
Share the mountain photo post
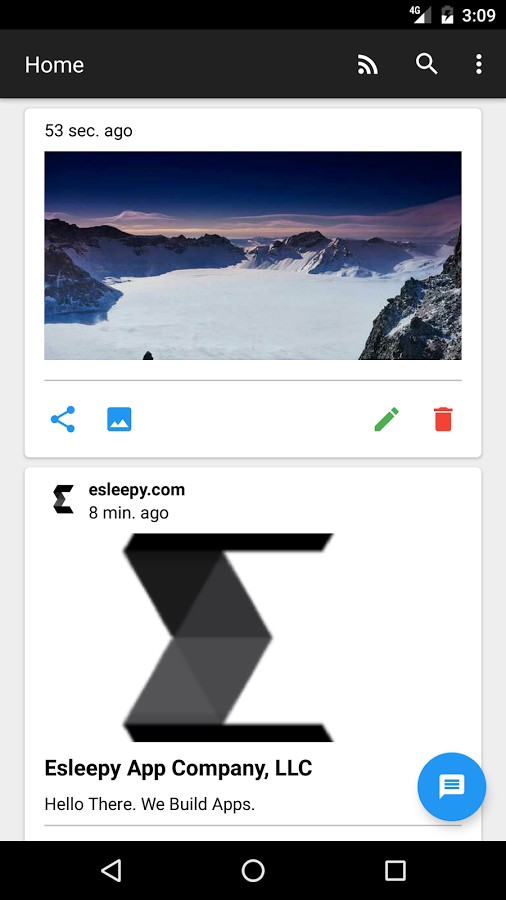pyautogui.click(x=63, y=419)
